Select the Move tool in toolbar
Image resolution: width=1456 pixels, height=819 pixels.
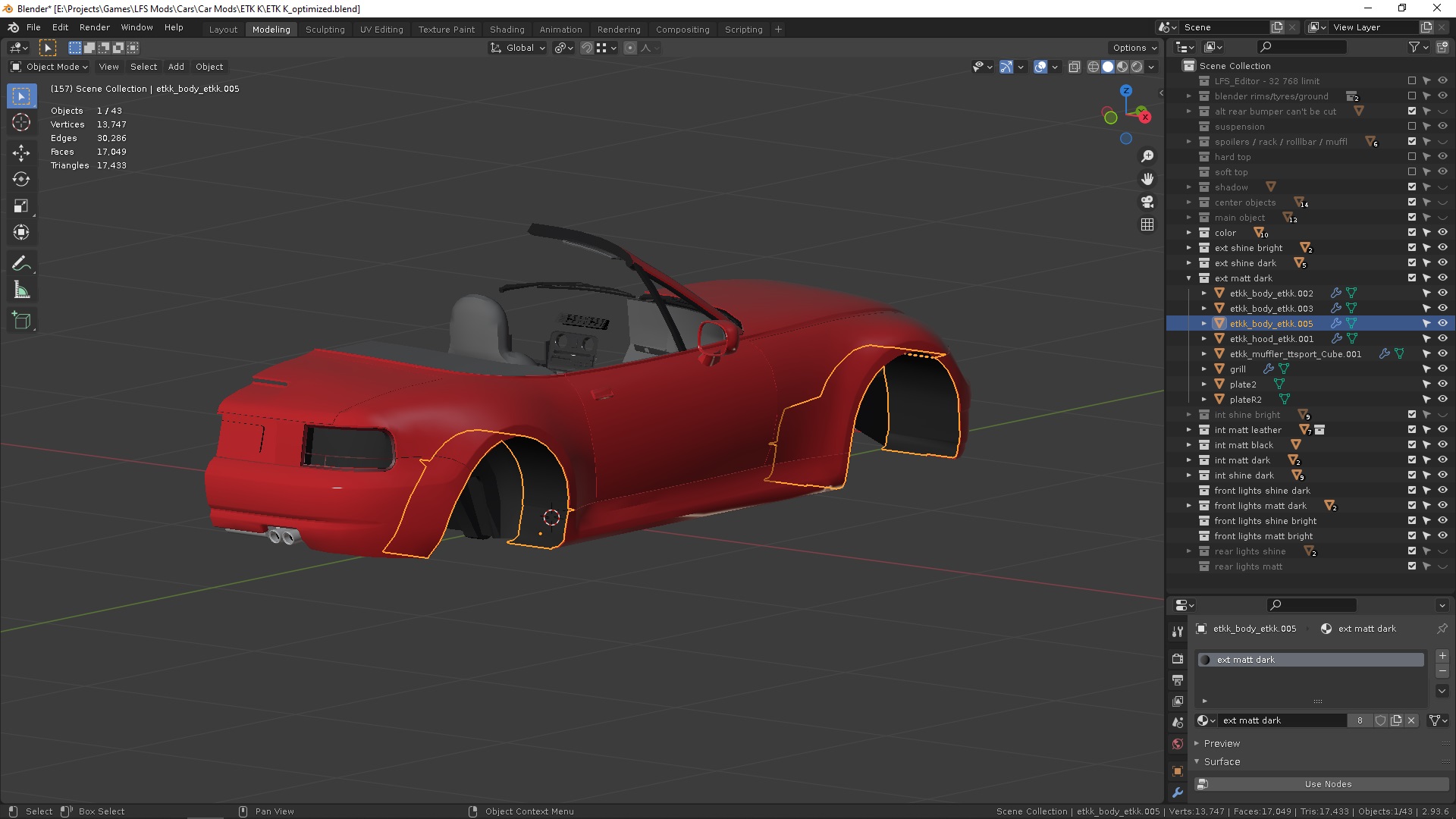tap(21, 152)
